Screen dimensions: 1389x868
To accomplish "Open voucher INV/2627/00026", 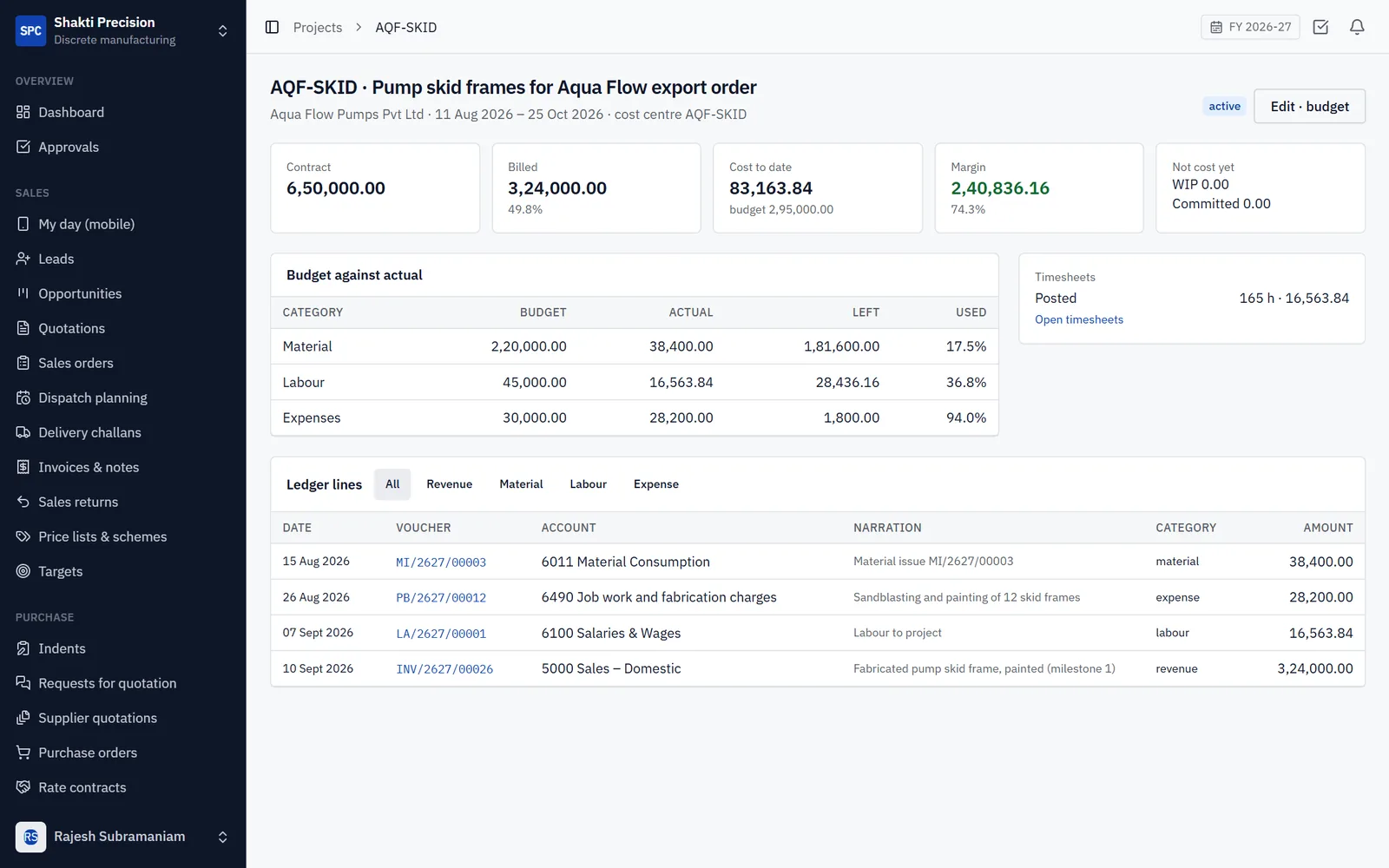I will pyautogui.click(x=444, y=669).
